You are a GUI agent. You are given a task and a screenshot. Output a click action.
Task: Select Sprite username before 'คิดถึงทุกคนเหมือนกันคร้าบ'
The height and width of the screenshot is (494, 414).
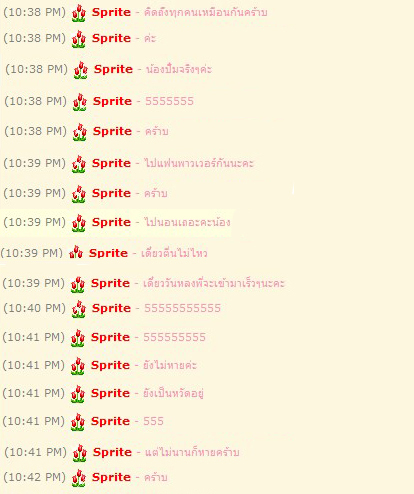tap(111, 12)
